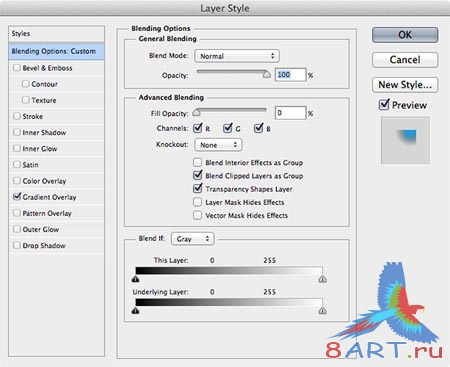450x367 pixels.
Task: Click This Layer black point slider handle
Action: tap(135, 279)
